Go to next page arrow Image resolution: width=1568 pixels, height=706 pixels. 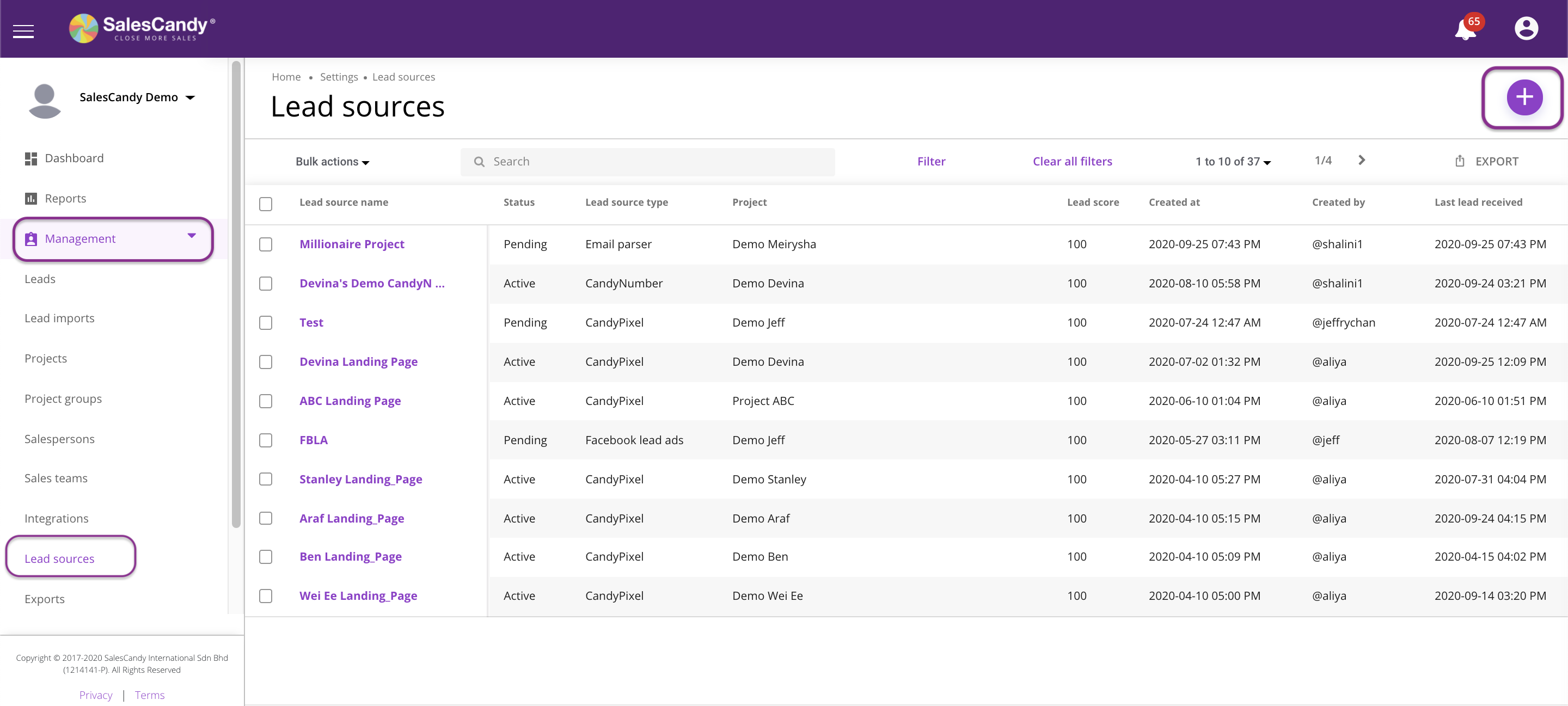(1362, 160)
